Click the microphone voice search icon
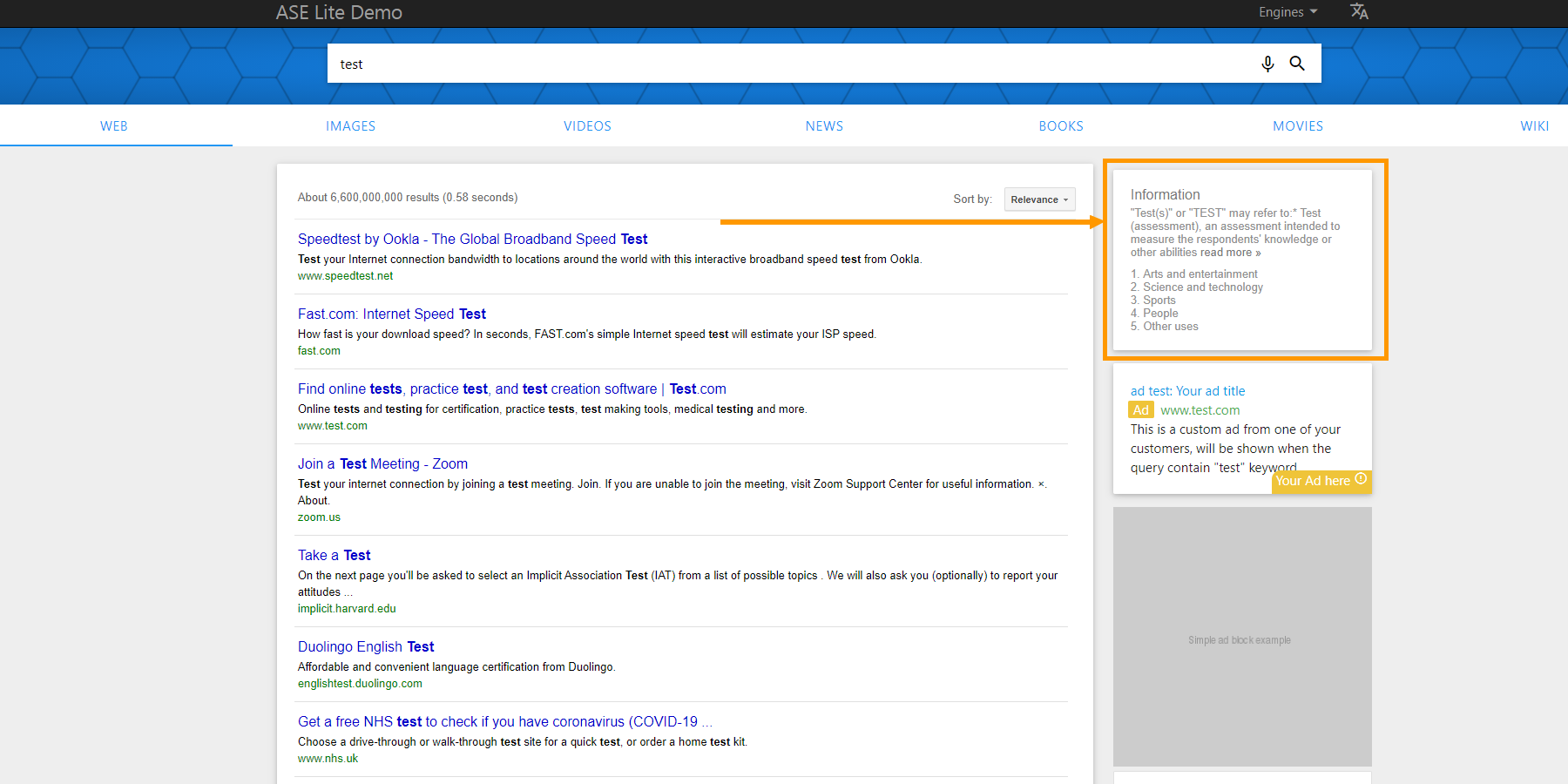 [x=1267, y=64]
